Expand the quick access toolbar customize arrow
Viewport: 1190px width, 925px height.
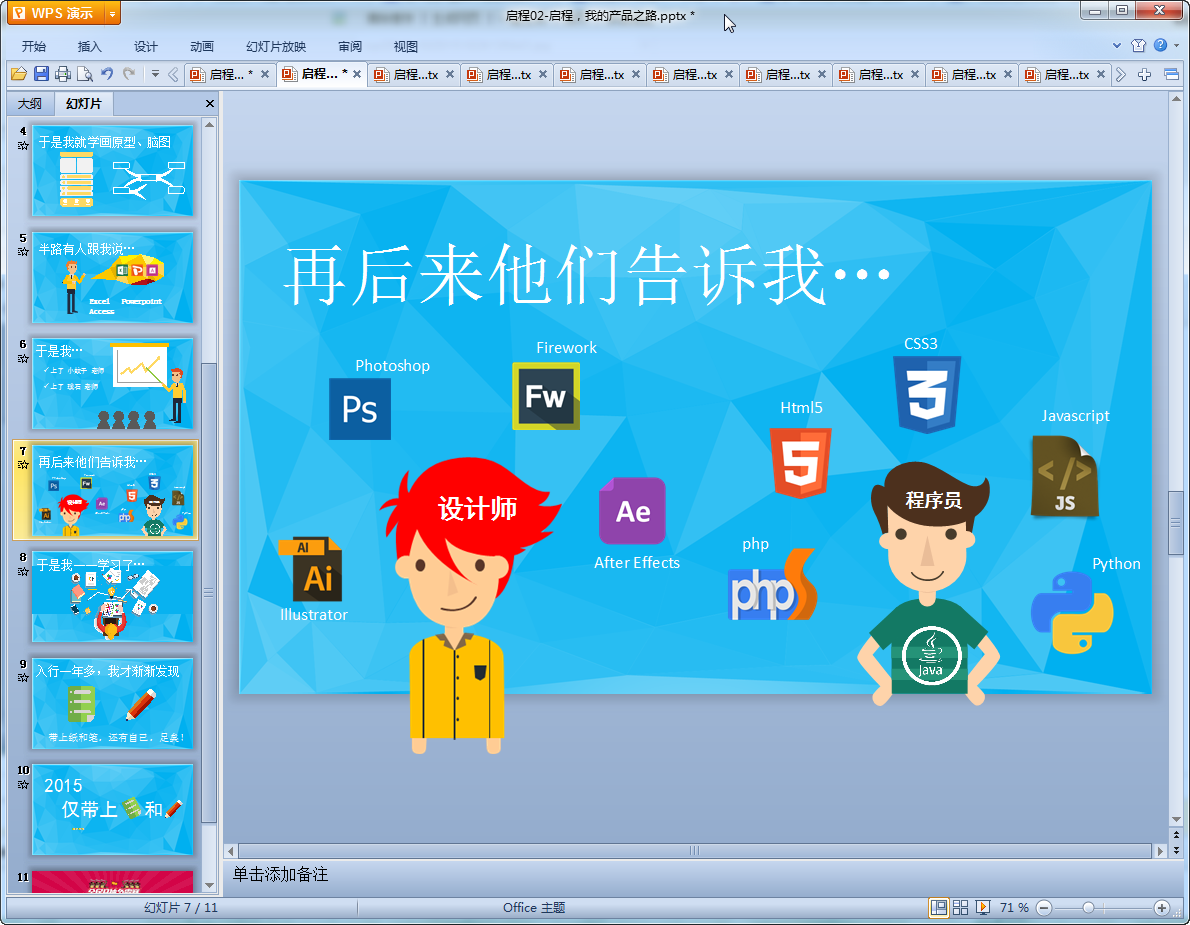click(x=155, y=74)
